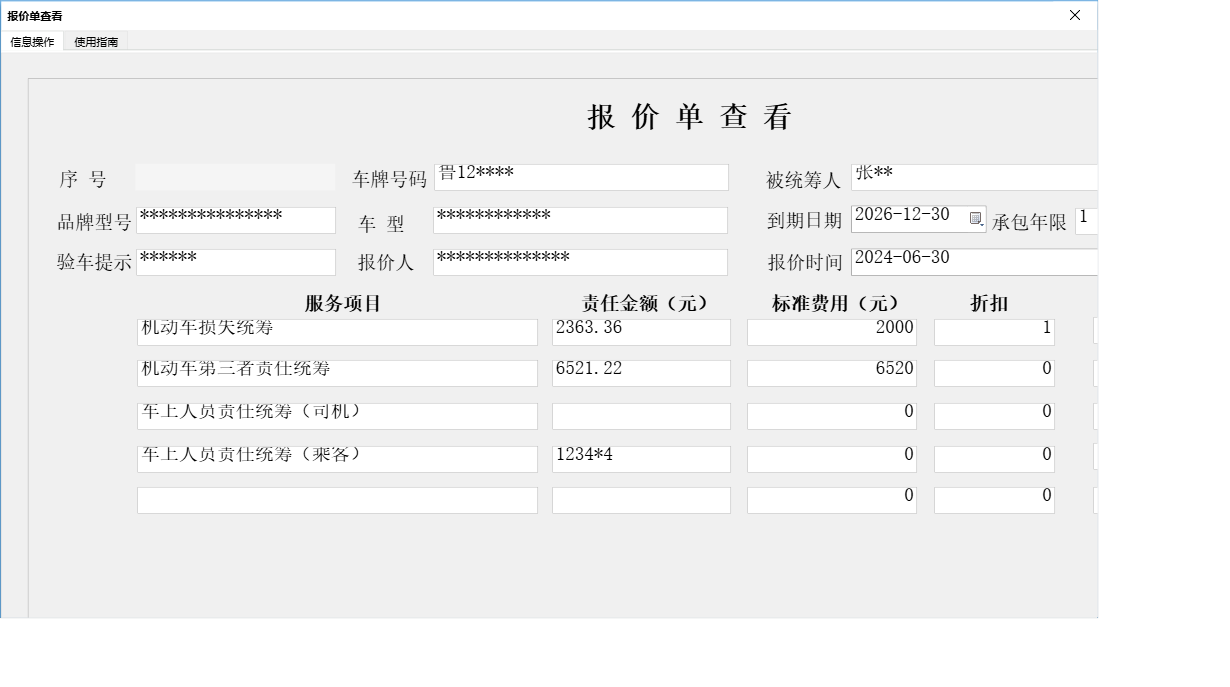Click the 机动车第三者责仕统筹 service item field
Viewport: 1230px width, 687px height.
tap(337, 373)
